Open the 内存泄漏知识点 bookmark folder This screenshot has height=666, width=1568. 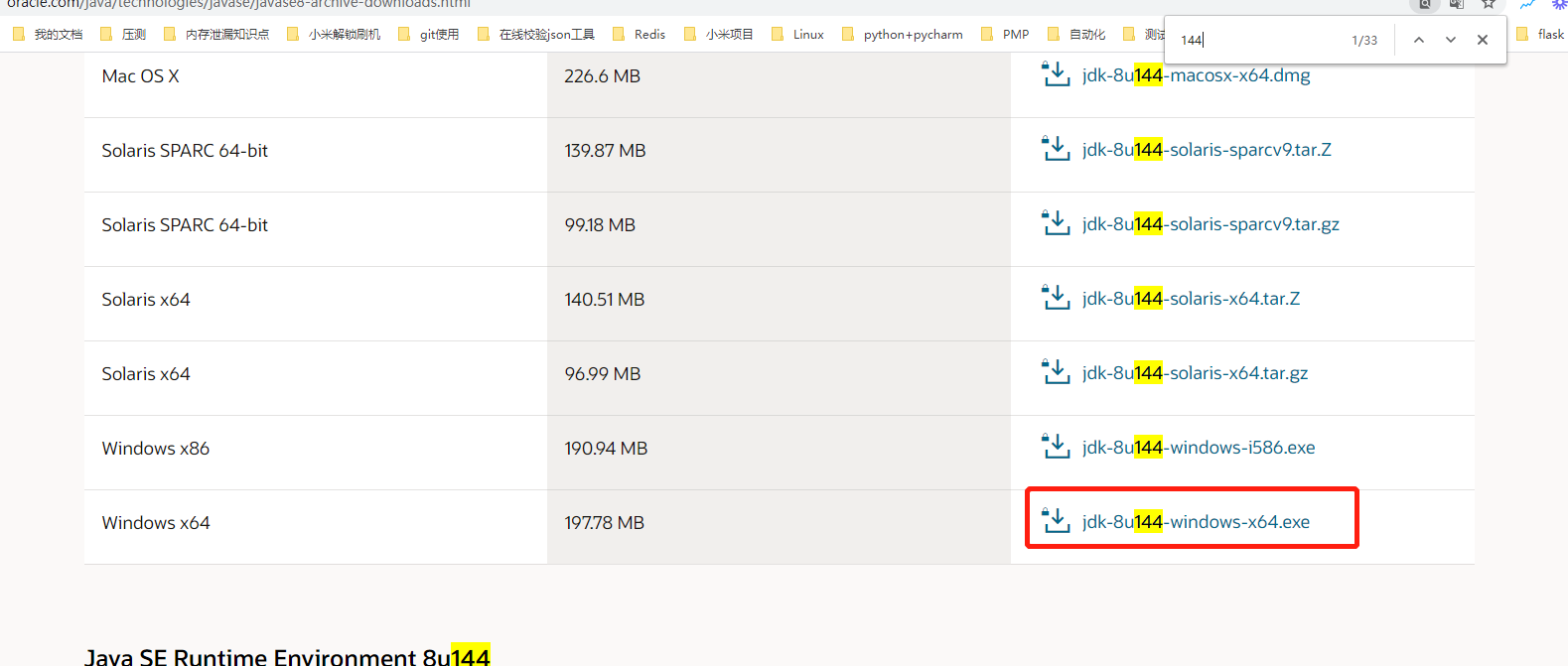click(216, 34)
